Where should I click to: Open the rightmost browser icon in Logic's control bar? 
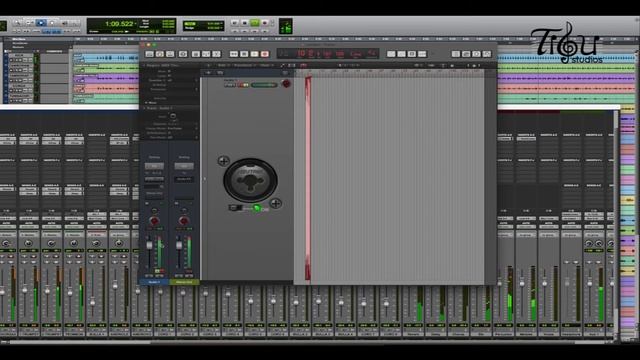487,54
